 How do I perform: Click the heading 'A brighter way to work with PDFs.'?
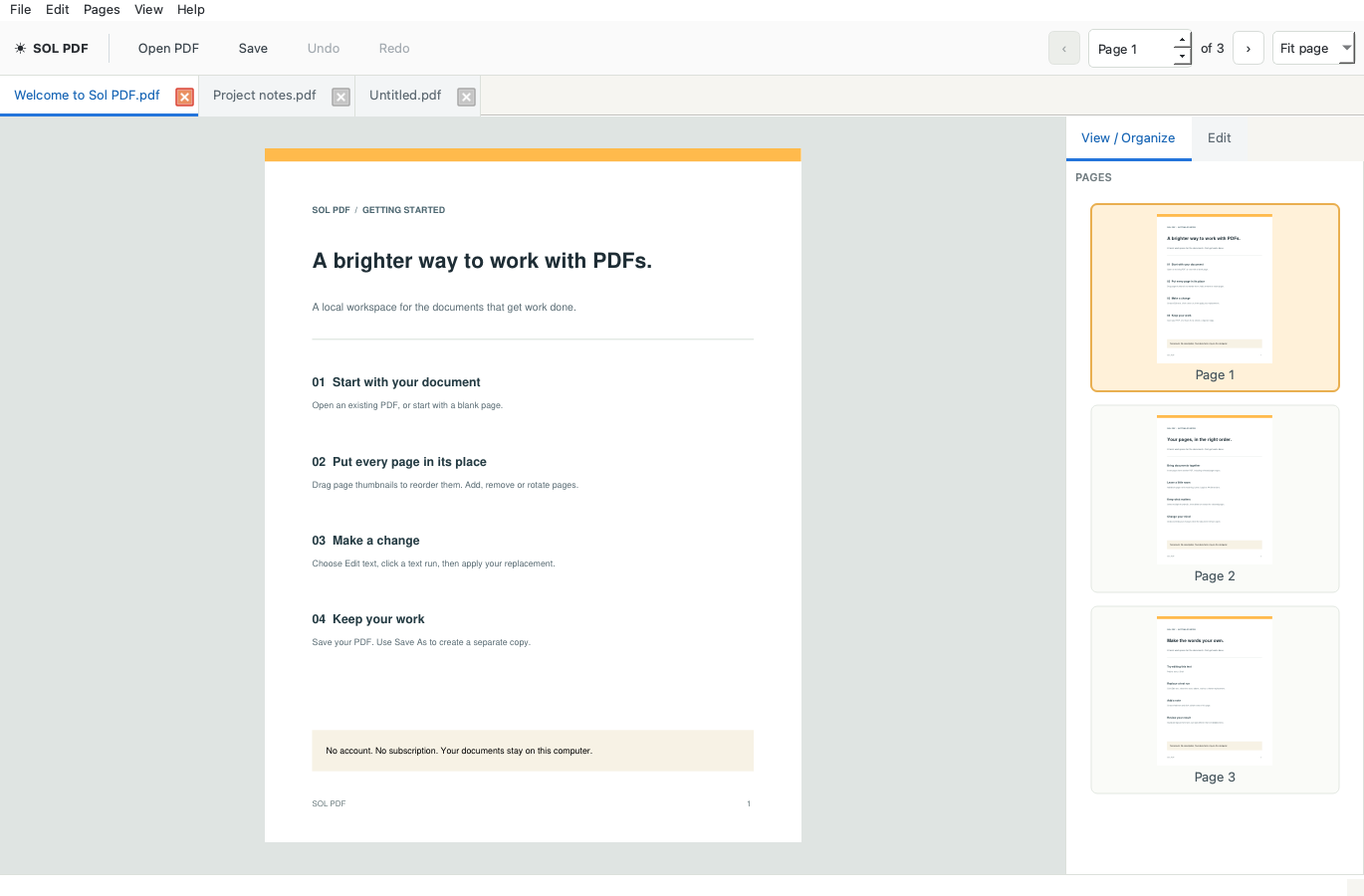pos(482,261)
